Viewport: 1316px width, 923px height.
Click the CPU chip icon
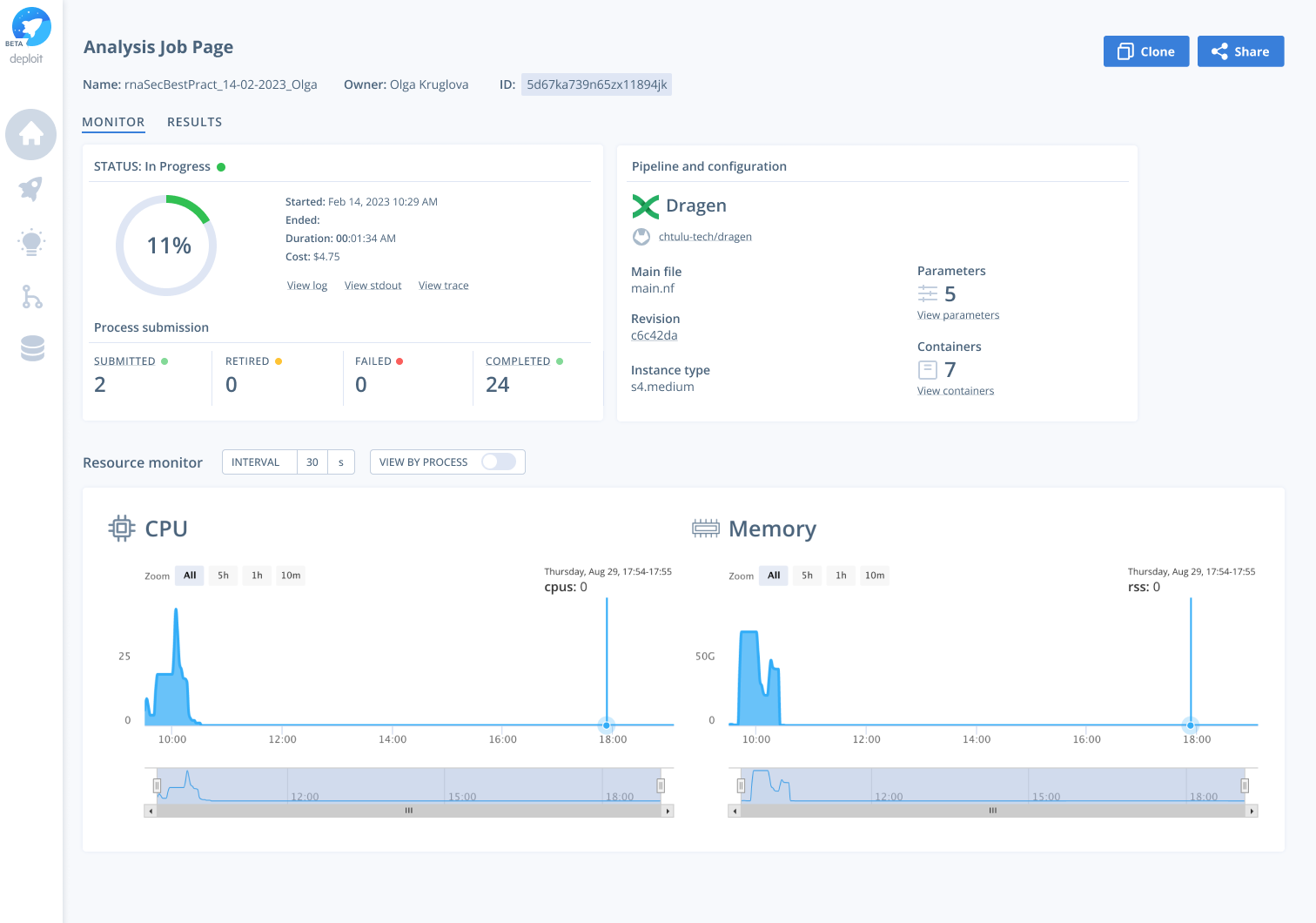pyautogui.click(x=122, y=529)
